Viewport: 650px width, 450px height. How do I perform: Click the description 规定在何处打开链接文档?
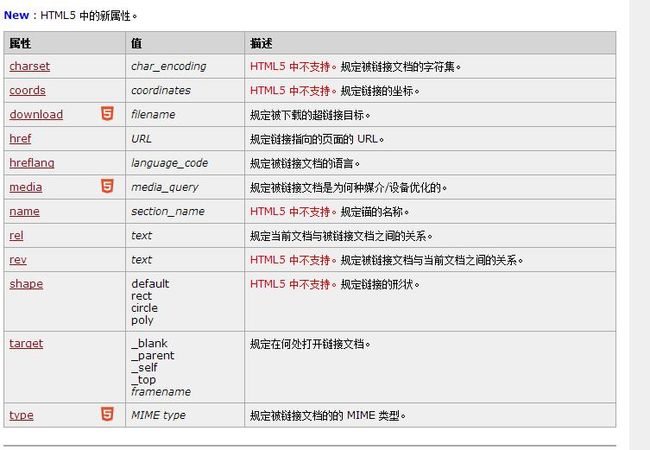pyautogui.click(x=310, y=344)
